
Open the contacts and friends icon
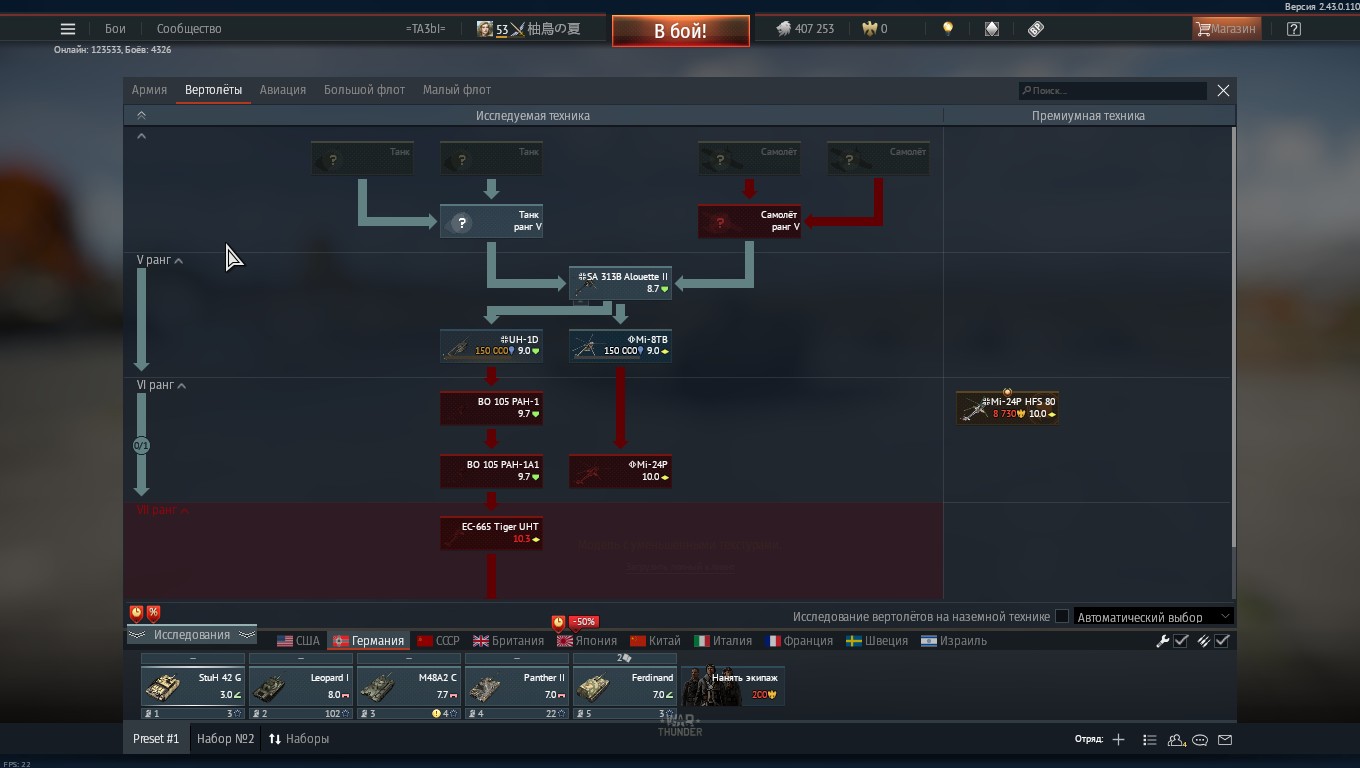click(1176, 740)
